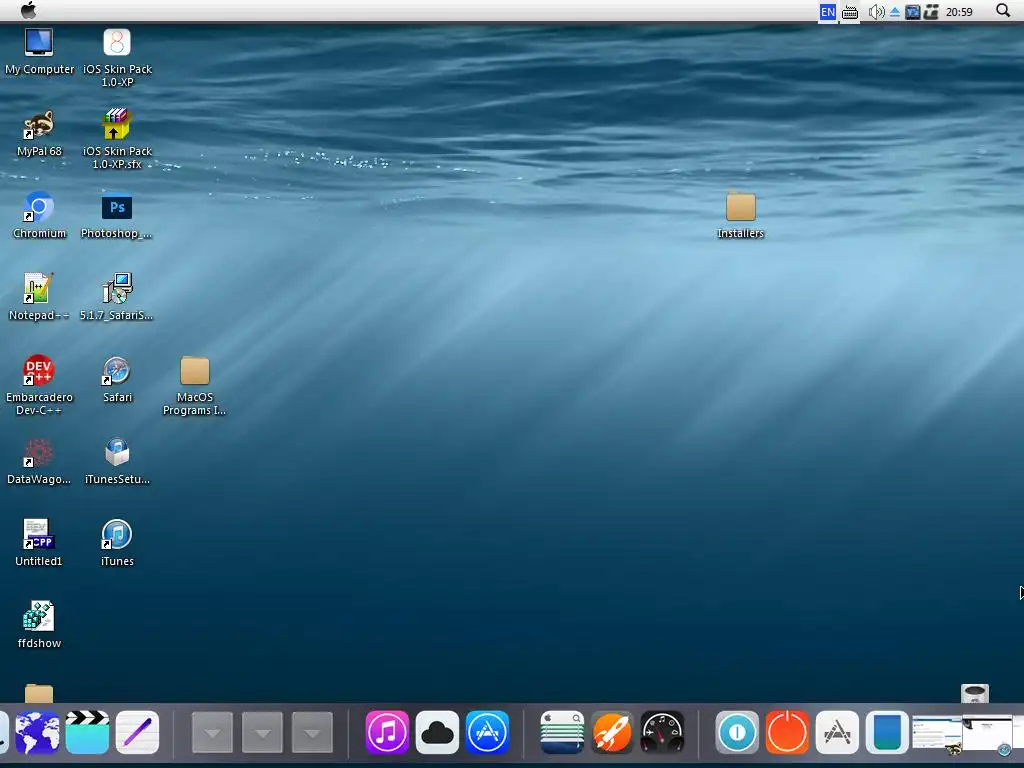
Task: Open the grey Applications 'A' dock icon
Action: coord(837,732)
